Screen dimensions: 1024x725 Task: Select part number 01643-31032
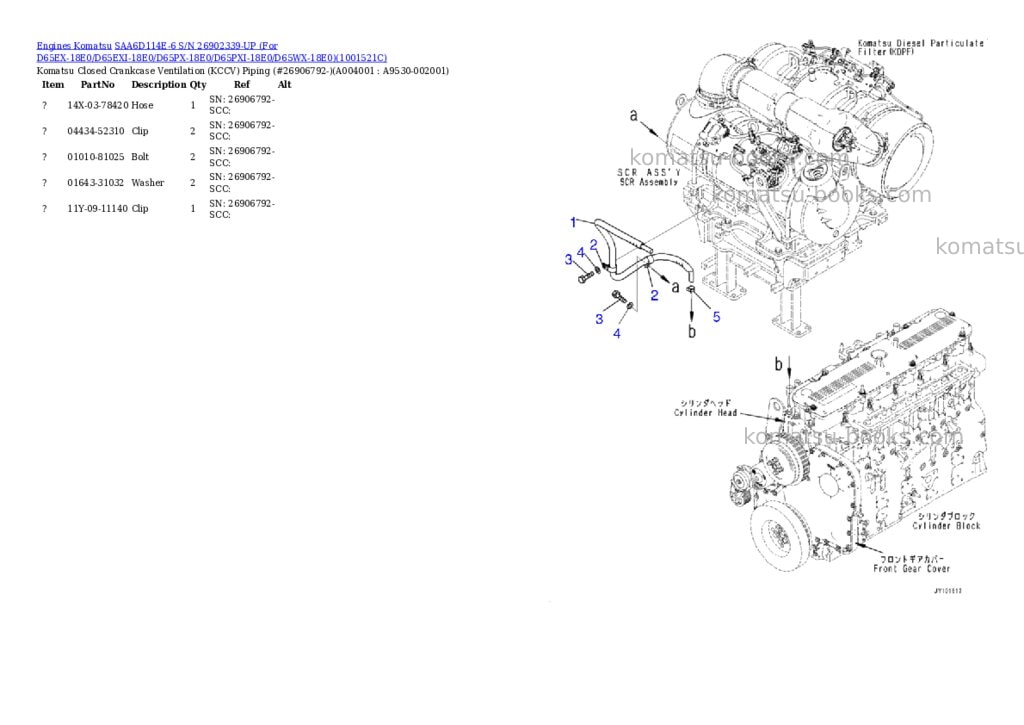pyautogui.click(x=96, y=183)
